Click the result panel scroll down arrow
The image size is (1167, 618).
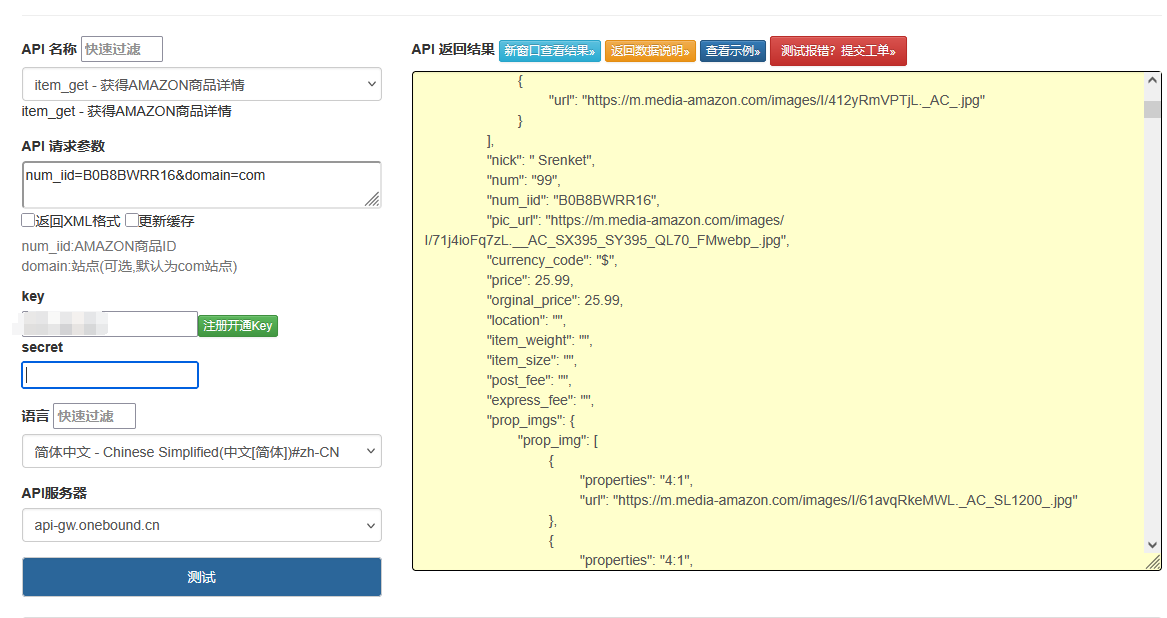click(x=1152, y=545)
